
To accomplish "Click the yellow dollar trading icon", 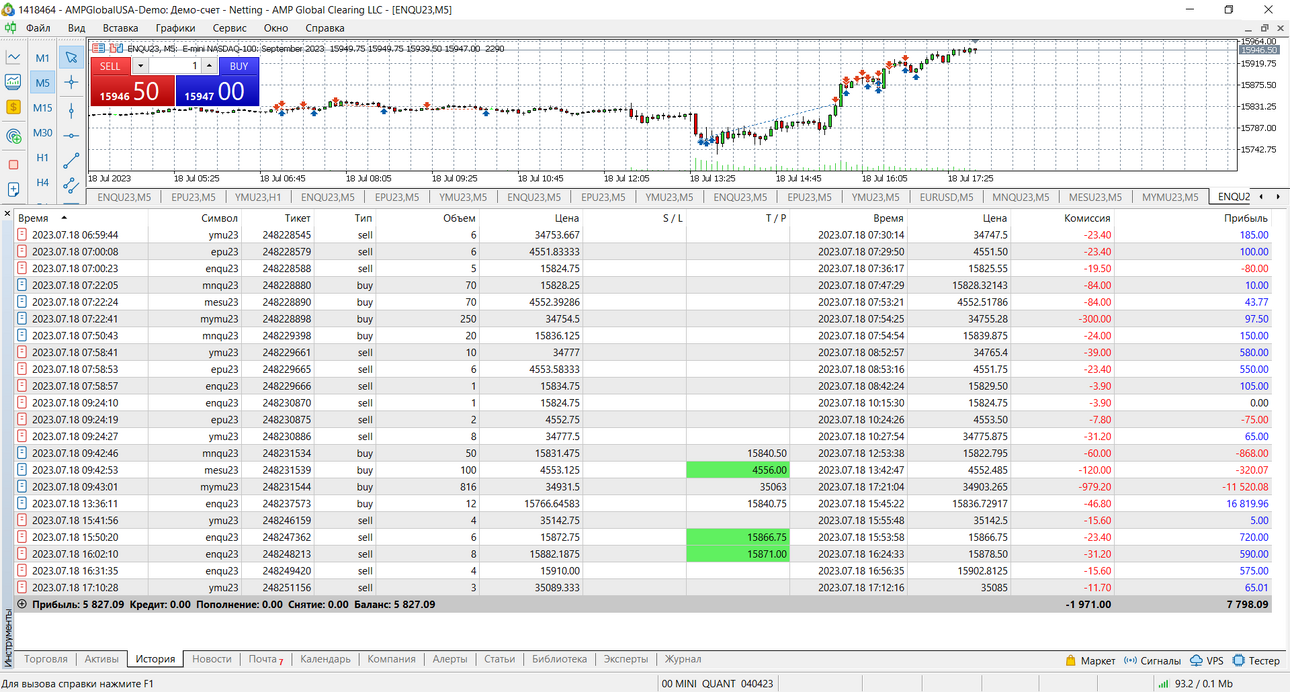I will click(14, 106).
